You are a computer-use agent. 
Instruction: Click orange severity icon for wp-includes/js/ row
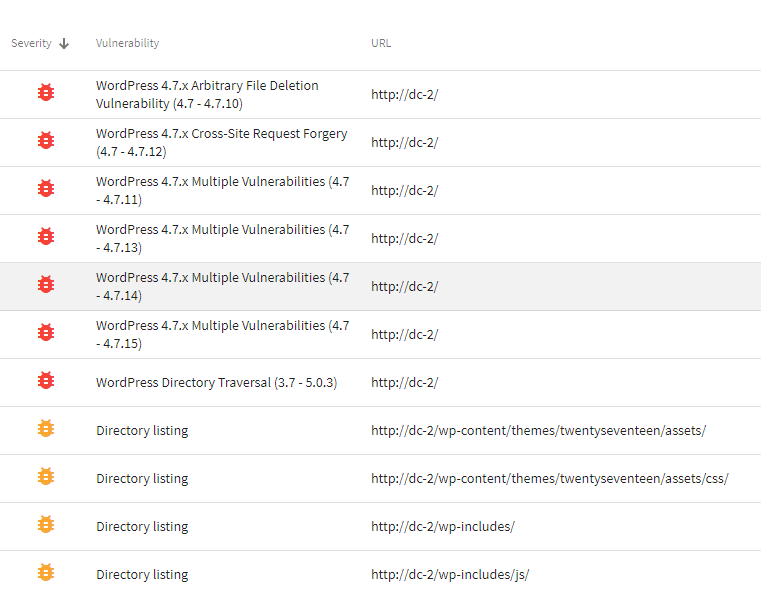tap(45, 573)
